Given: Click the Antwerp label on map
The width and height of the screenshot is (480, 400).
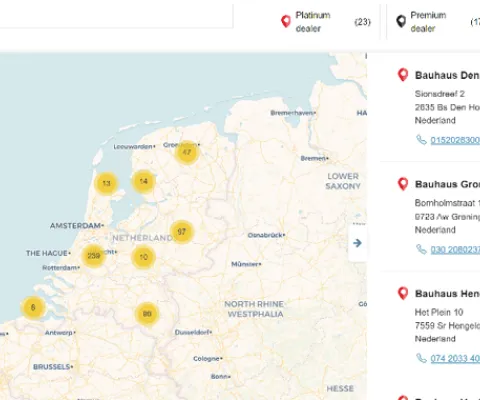Looking at the screenshot, I should coord(60,333).
